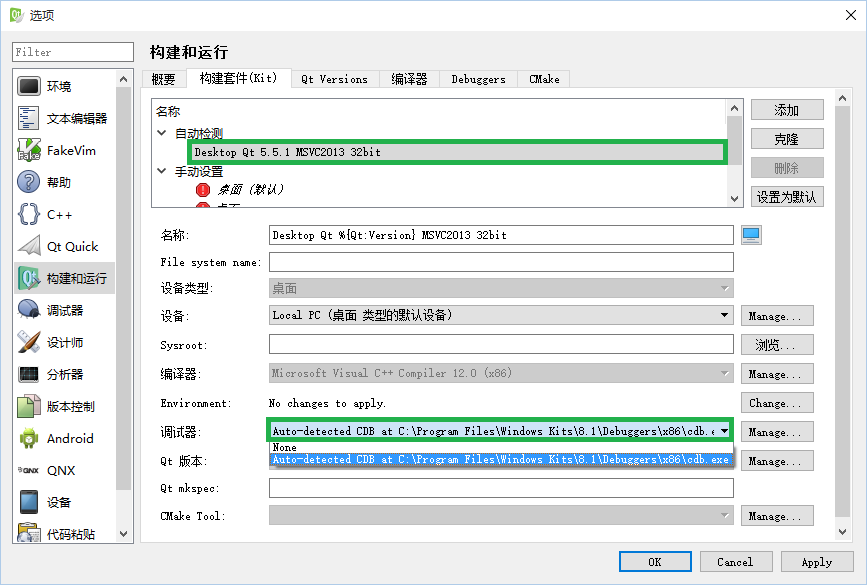The width and height of the screenshot is (867, 585).
Task: Click the category sidebar scroll down arrow
Action: (x=123, y=534)
